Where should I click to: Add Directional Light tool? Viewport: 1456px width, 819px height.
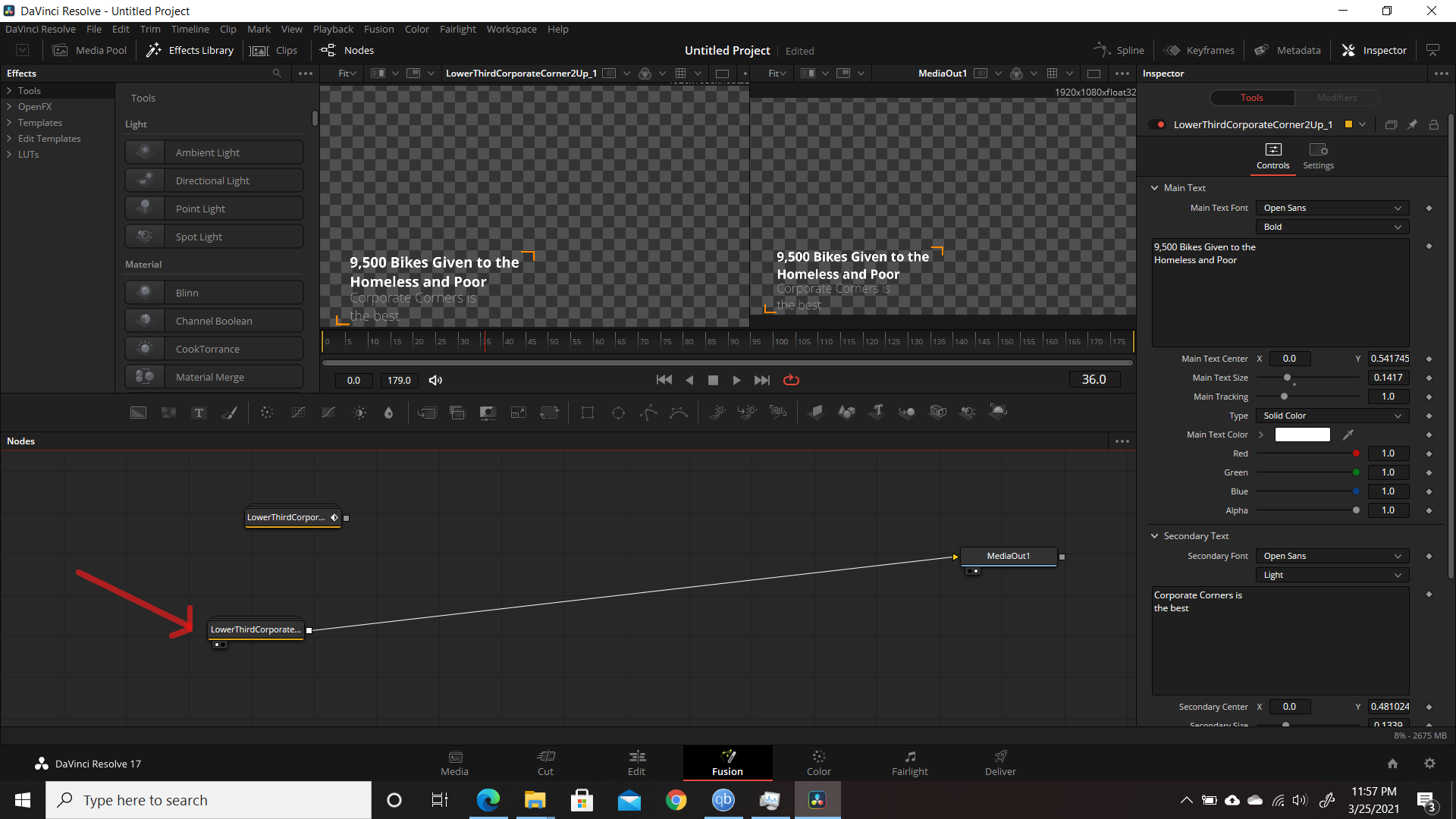pos(214,180)
